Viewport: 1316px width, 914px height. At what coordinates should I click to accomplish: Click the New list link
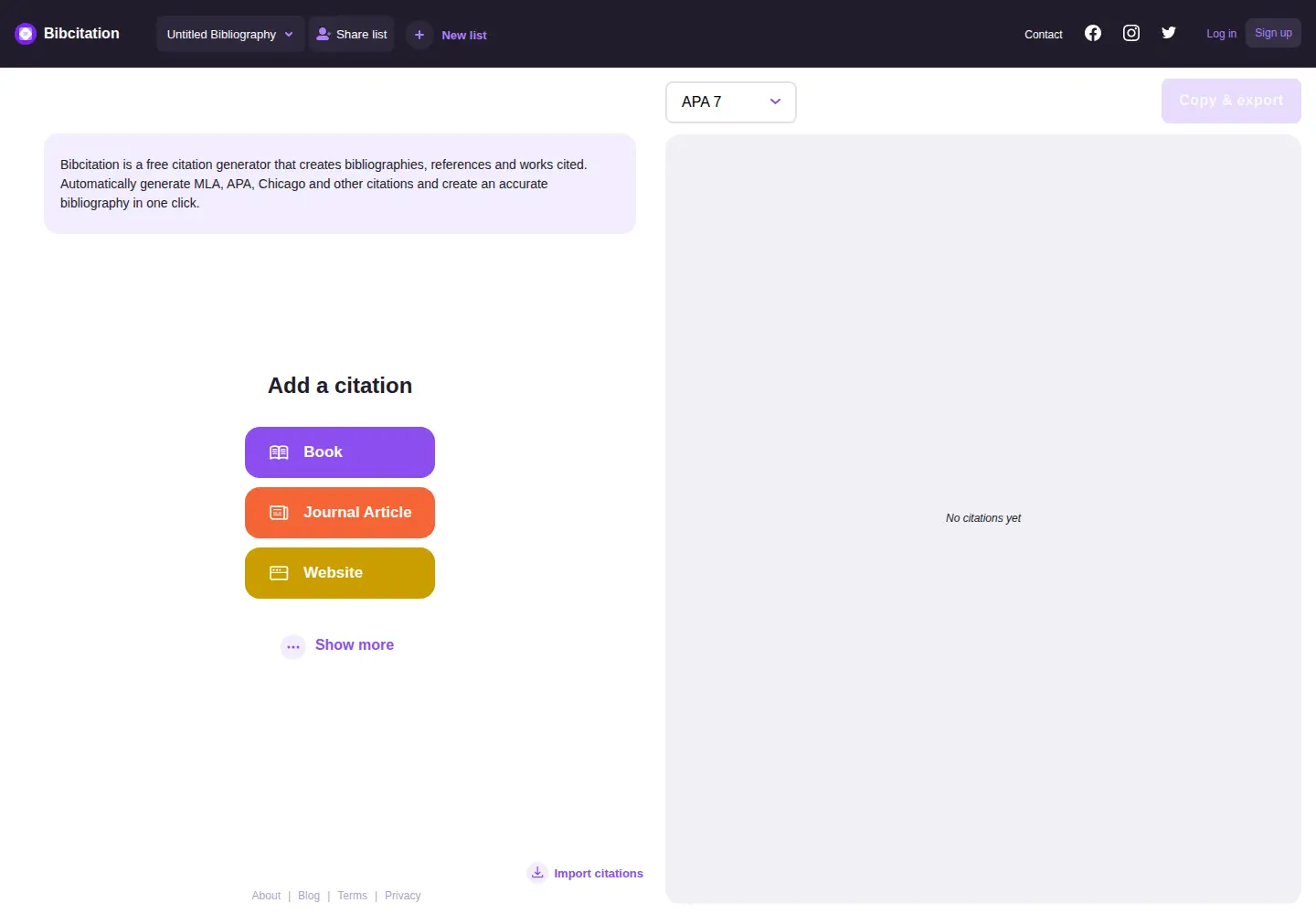coord(464,35)
